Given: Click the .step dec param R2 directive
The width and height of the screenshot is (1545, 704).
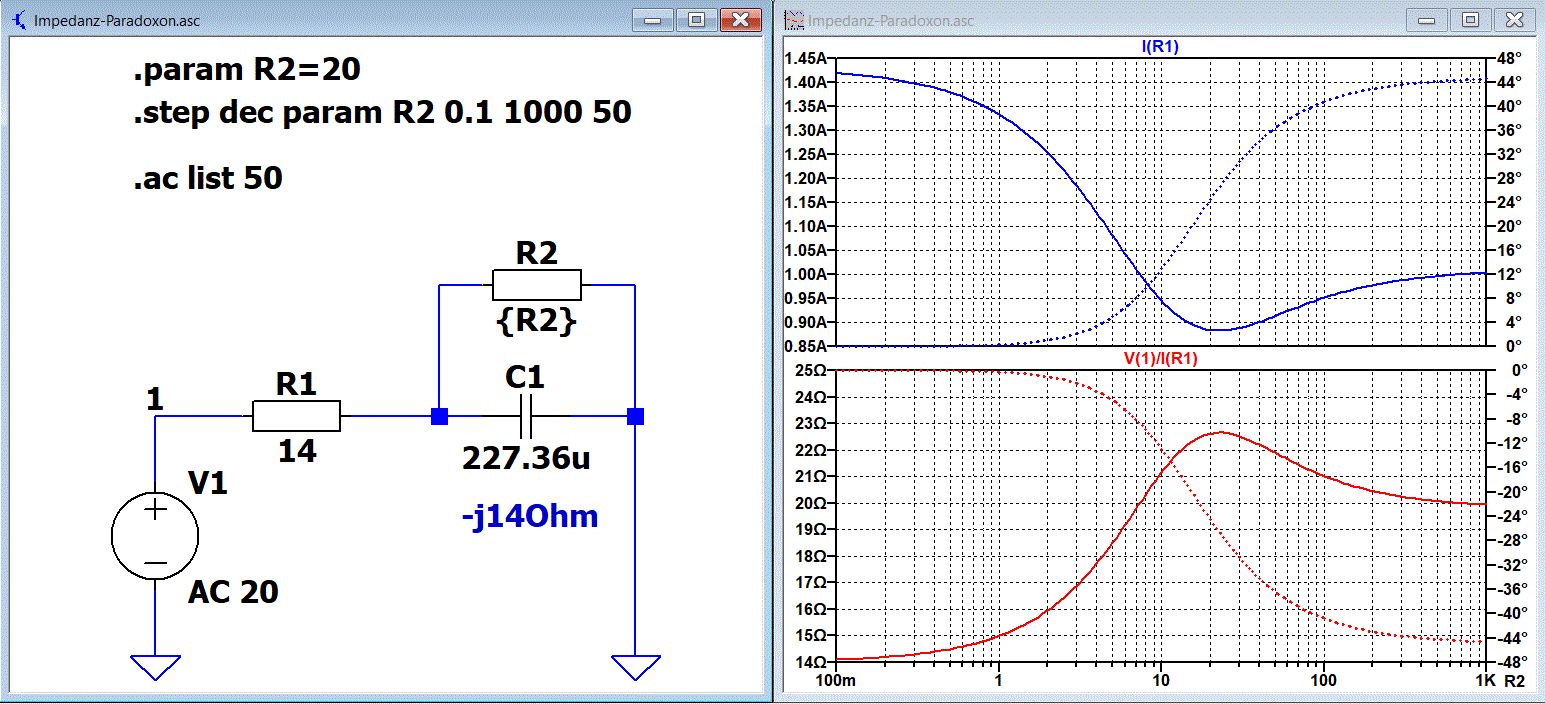Looking at the screenshot, I should coord(382,112).
